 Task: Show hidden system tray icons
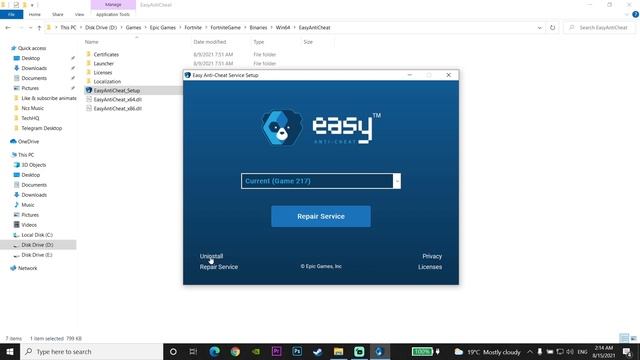(529, 352)
